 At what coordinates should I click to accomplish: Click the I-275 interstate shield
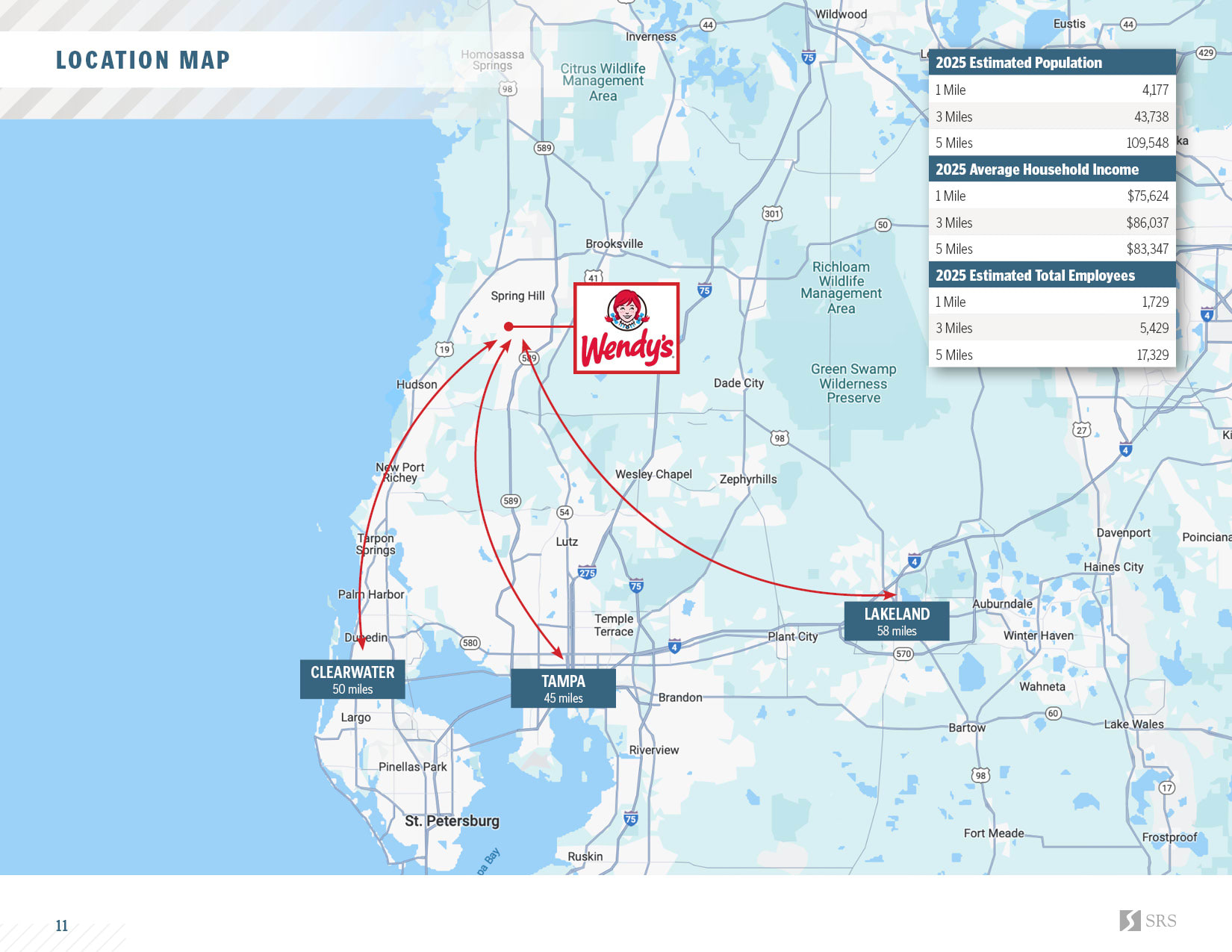pos(587,573)
